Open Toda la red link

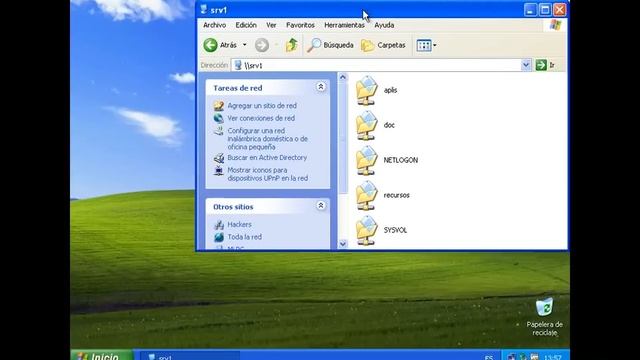(x=244, y=237)
